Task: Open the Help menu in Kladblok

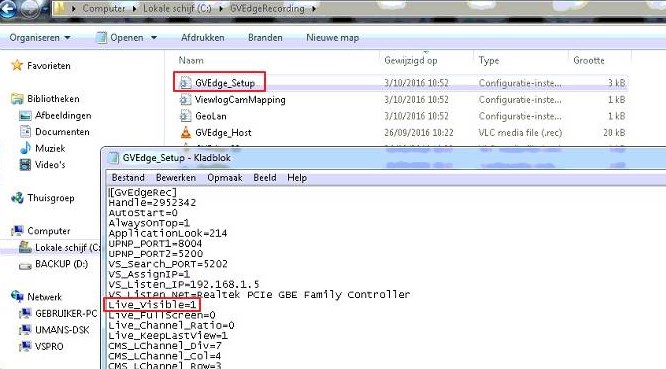Action: 297,177
